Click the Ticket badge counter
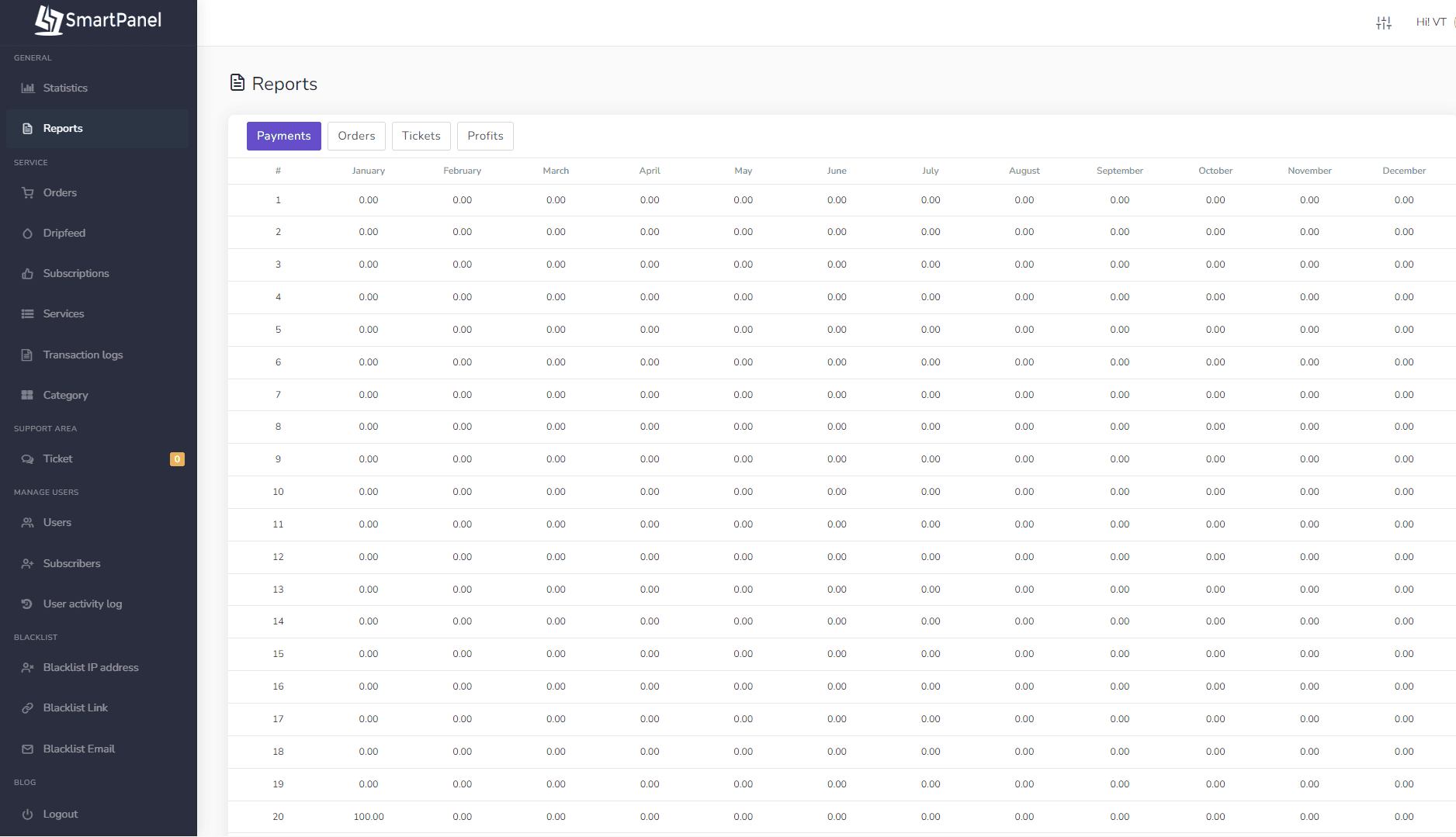Screen dimensions: 1456x837 [x=177, y=459]
